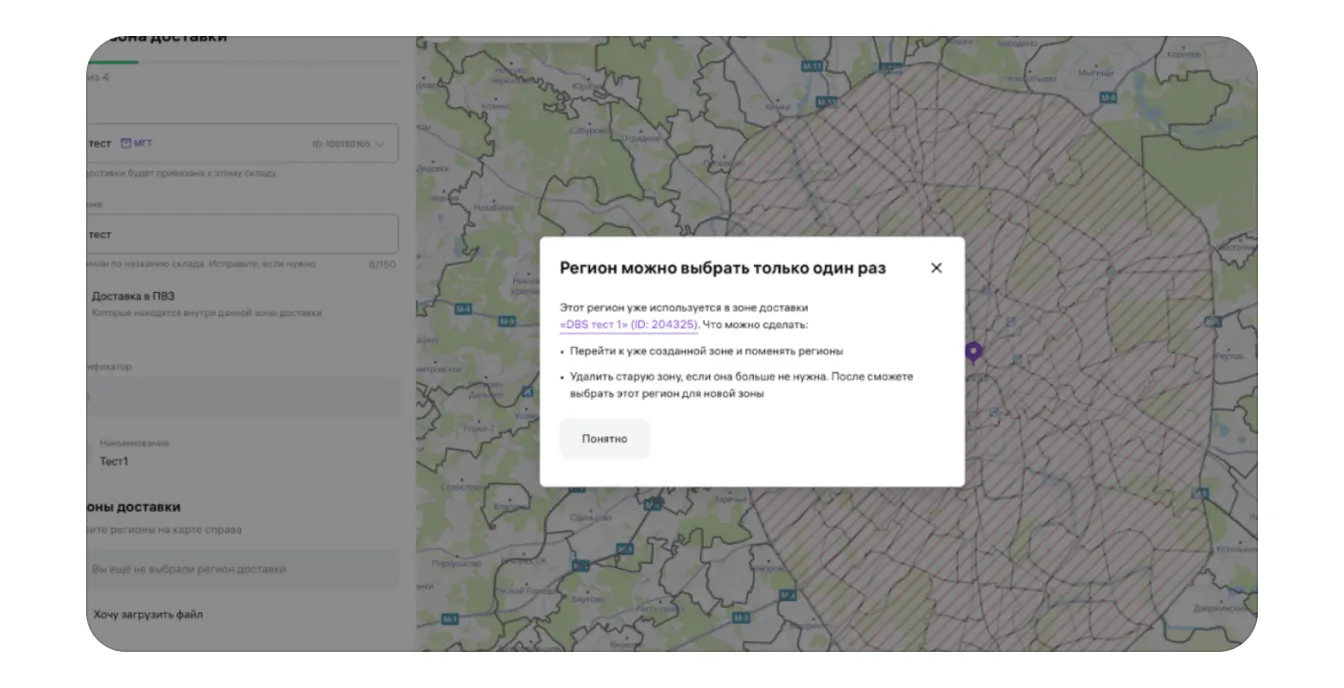Click the Реутов label on the map
The image size is (1344, 688).
coord(1230,356)
